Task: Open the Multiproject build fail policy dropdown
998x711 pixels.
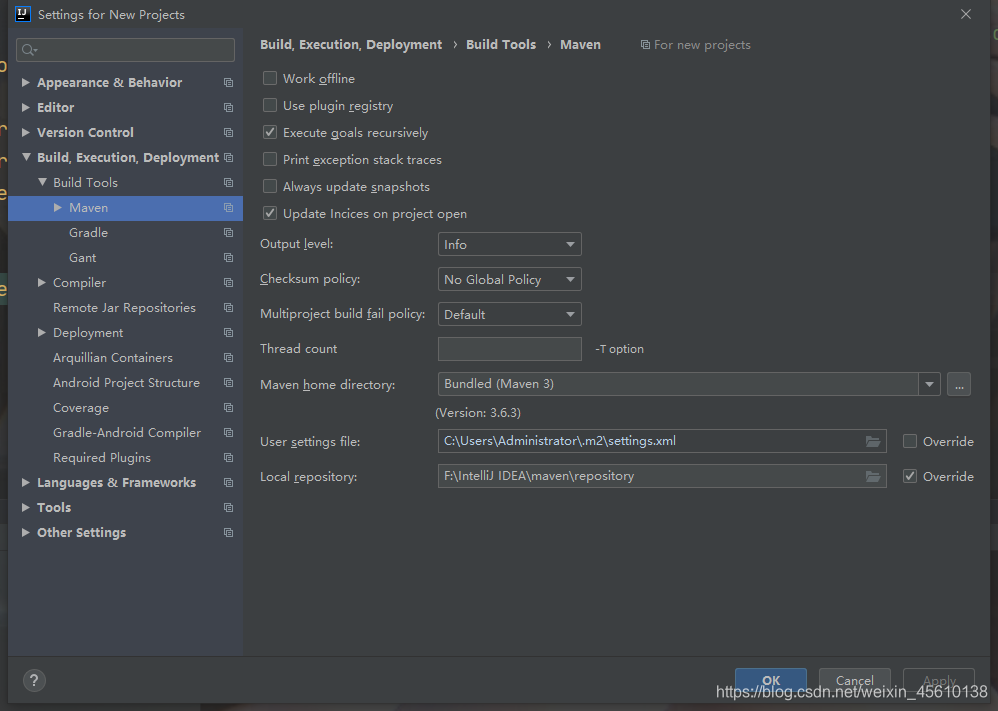Action: [509, 314]
